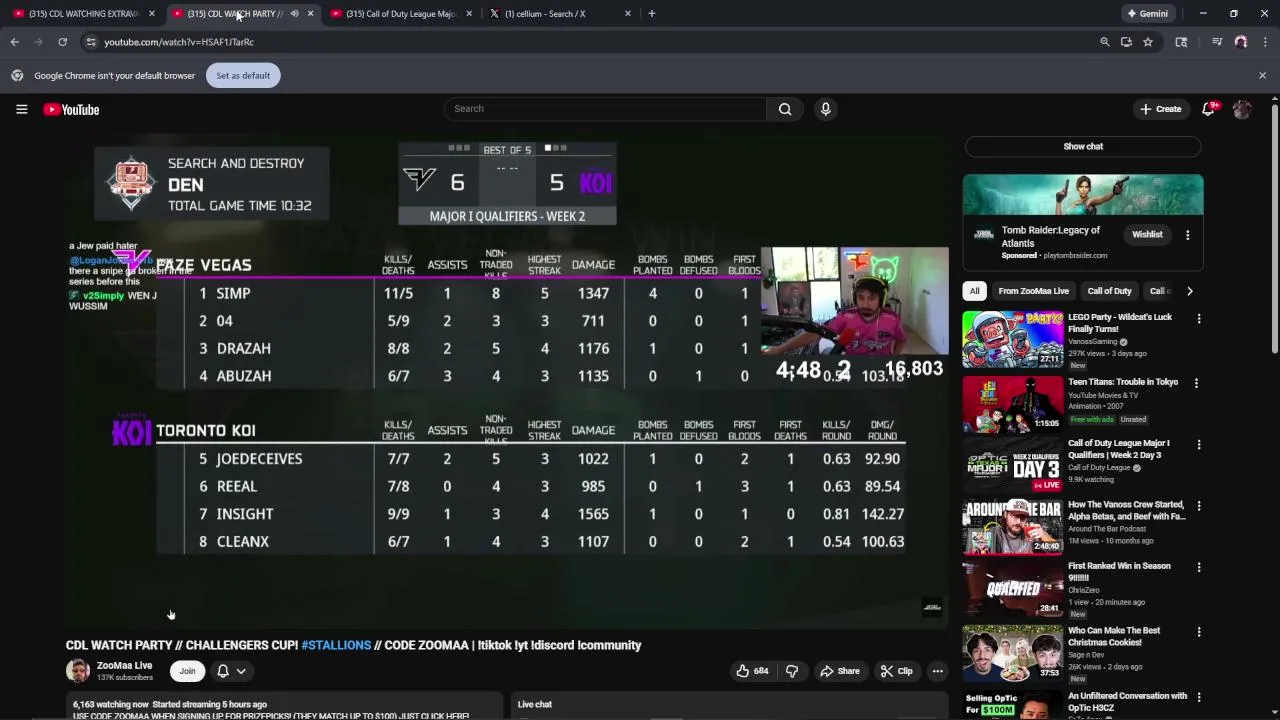This screenshot has height=720, width=1280.
Task: Open LEGO Party video thumbnail
Action: coord(1013,340)
